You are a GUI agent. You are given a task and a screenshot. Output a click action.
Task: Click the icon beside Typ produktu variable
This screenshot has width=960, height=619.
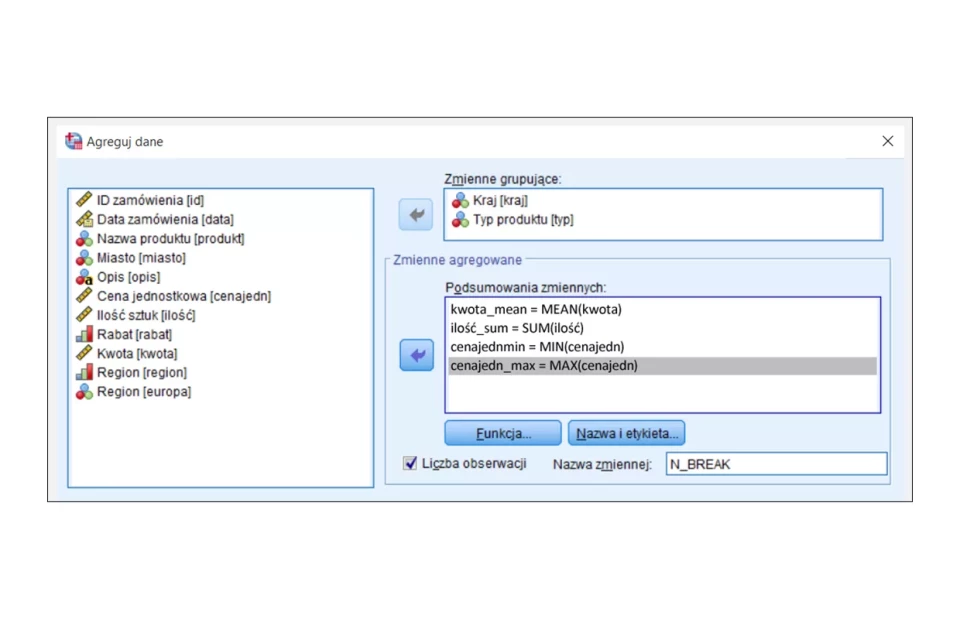[460, 219]
